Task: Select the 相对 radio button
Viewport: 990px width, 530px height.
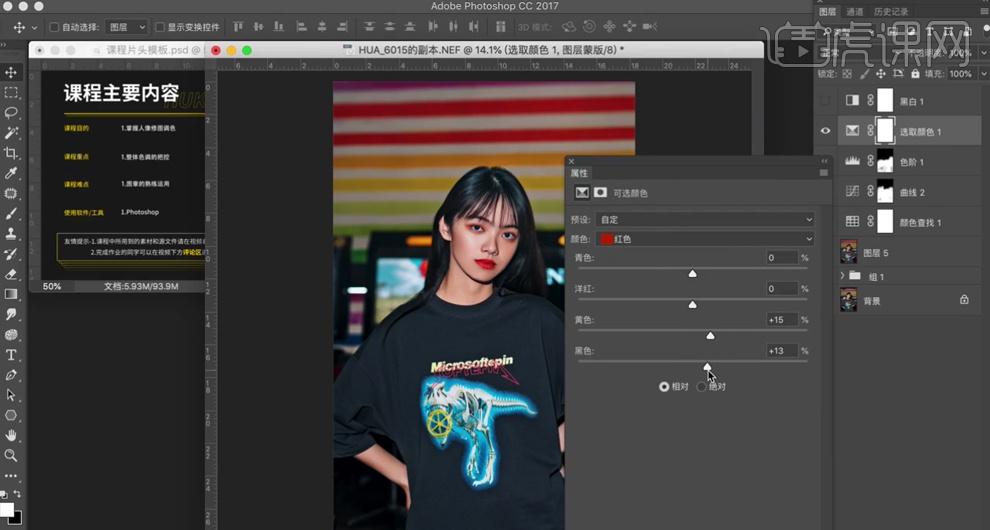Action: 664,387
